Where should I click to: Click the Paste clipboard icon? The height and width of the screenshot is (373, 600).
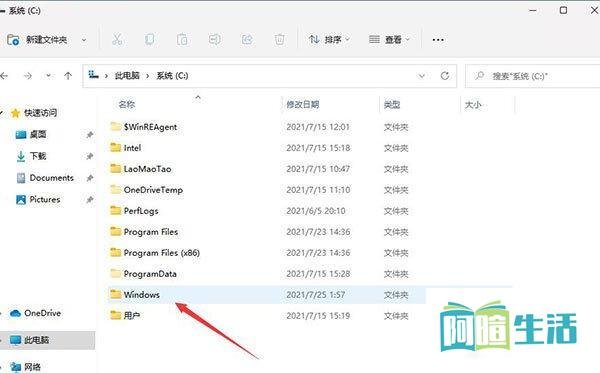coord(182,39)
